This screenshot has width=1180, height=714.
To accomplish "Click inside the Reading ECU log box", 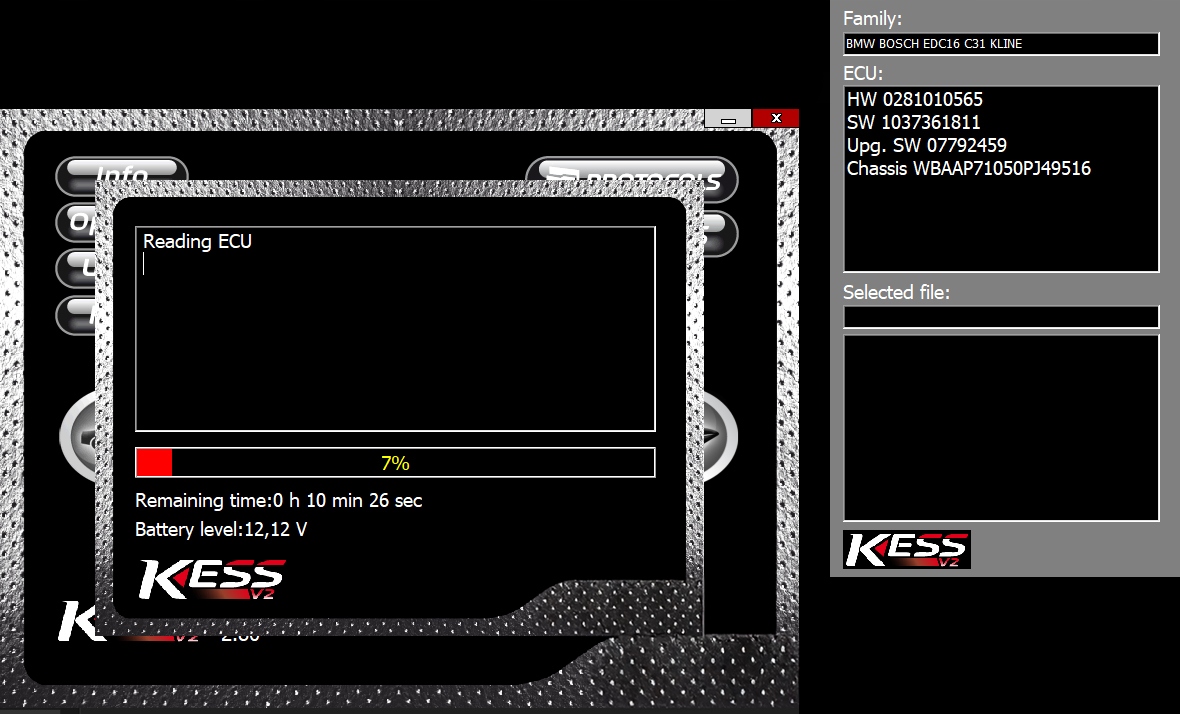I will (395, 329).
